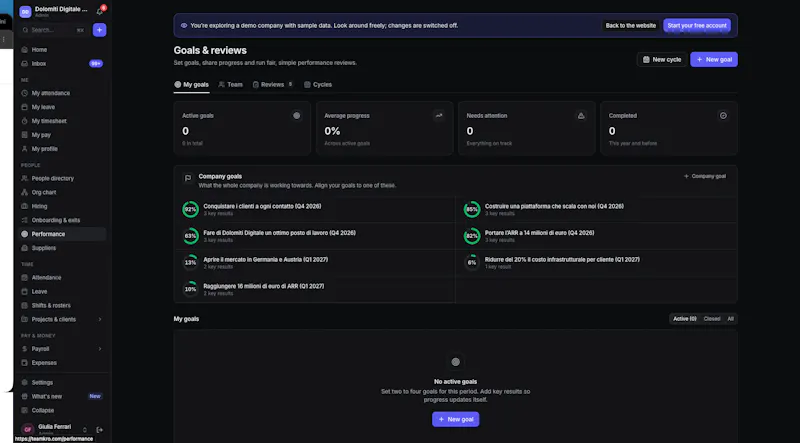Open goal Fare di Dolomiti Digitale un ottimo posto

(x=315, y=236)
